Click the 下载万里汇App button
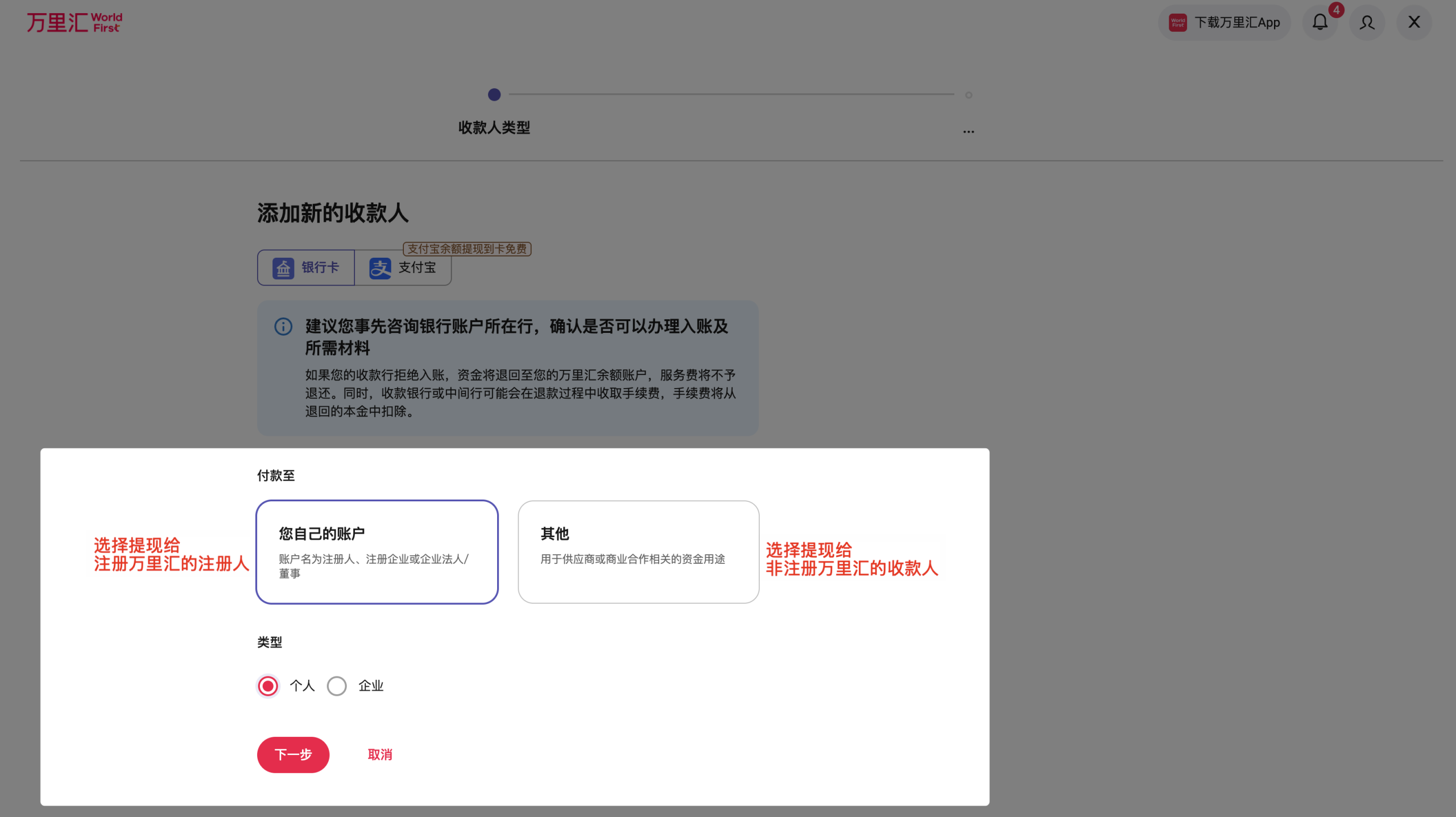Image resolution: width=1456 pixels, height=817 pixels. [1224, 23]
